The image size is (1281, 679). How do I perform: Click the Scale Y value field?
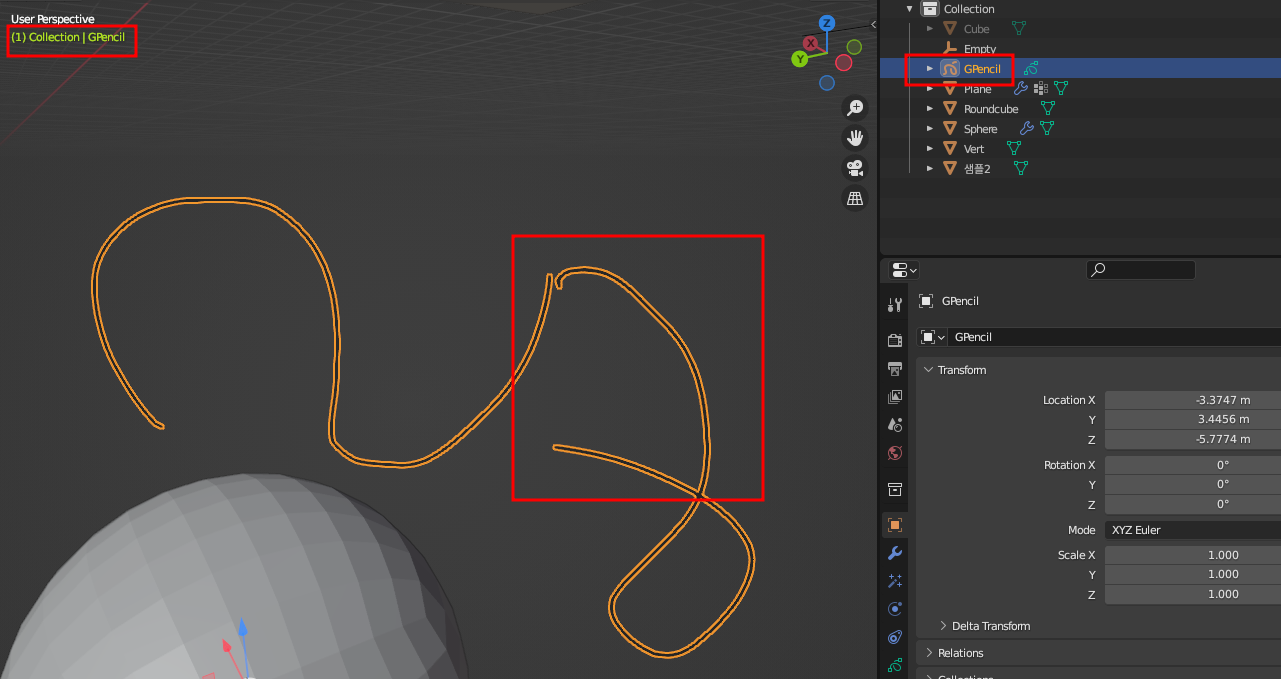1192,575
